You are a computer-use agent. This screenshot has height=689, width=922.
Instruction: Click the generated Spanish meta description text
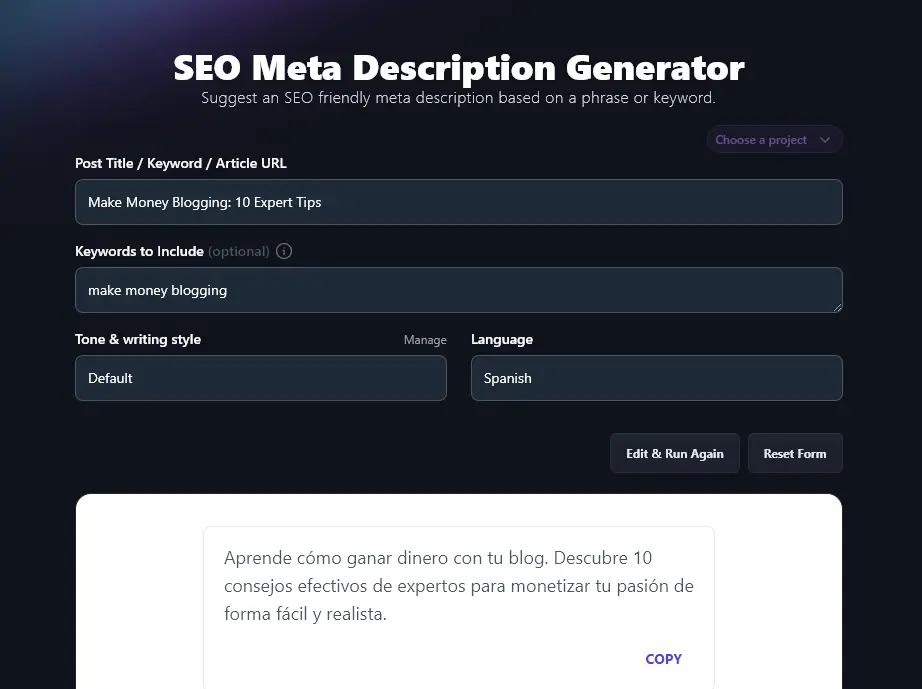click(458, 586)
